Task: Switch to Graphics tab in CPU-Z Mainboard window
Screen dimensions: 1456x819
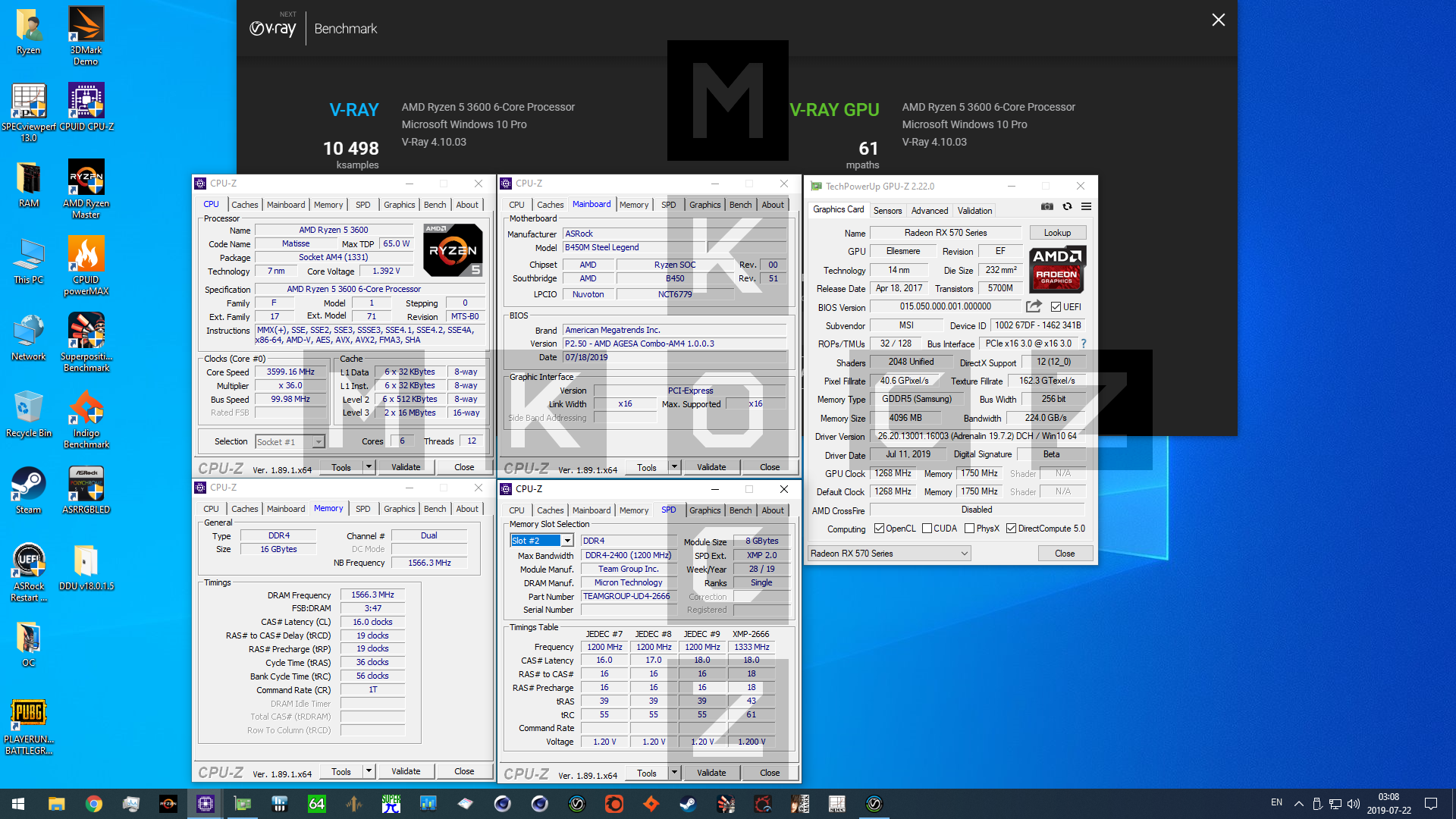Action: pyautogui.click(x=704, y=205)
